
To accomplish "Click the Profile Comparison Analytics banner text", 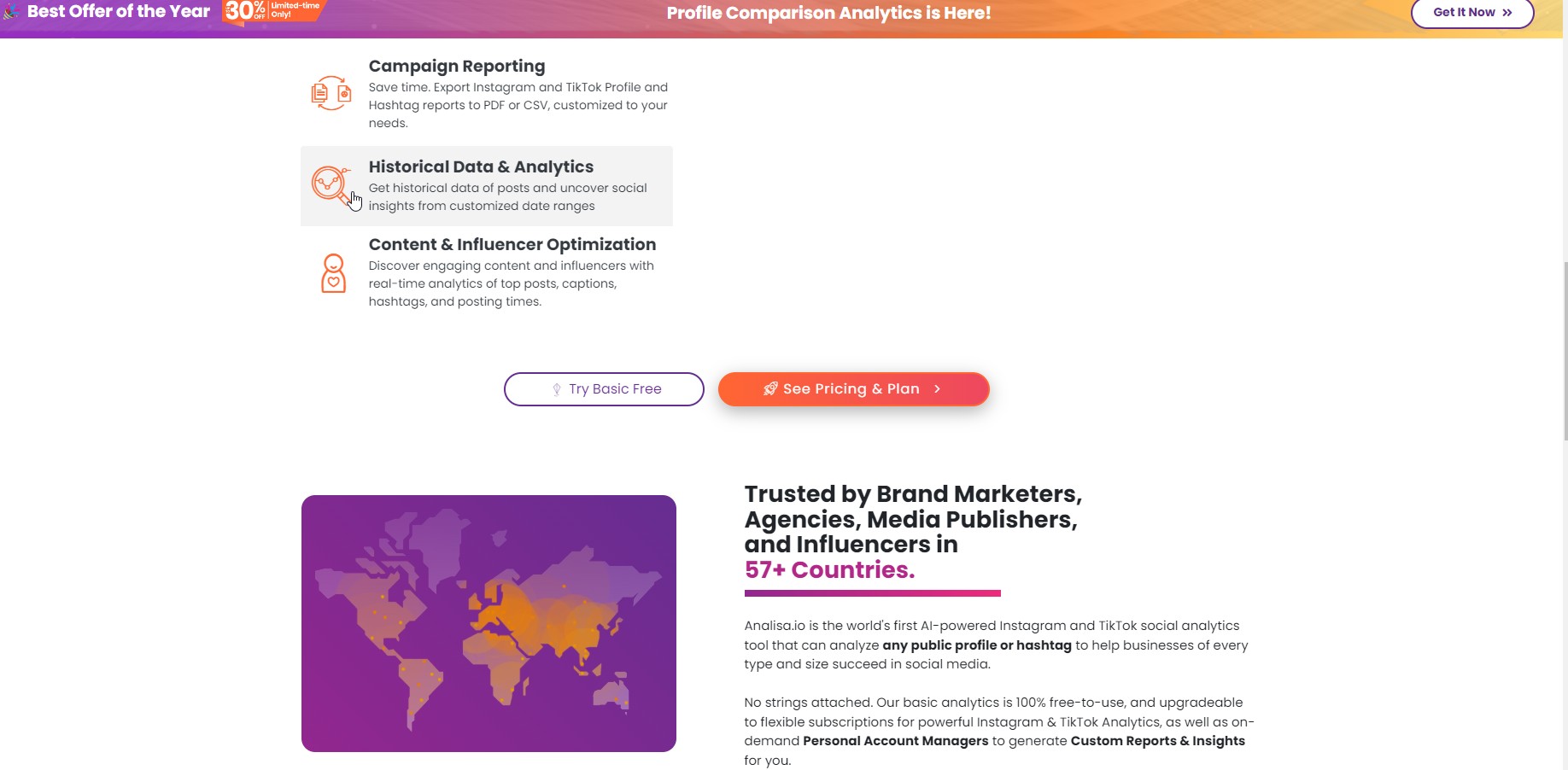I will [828, 13].
